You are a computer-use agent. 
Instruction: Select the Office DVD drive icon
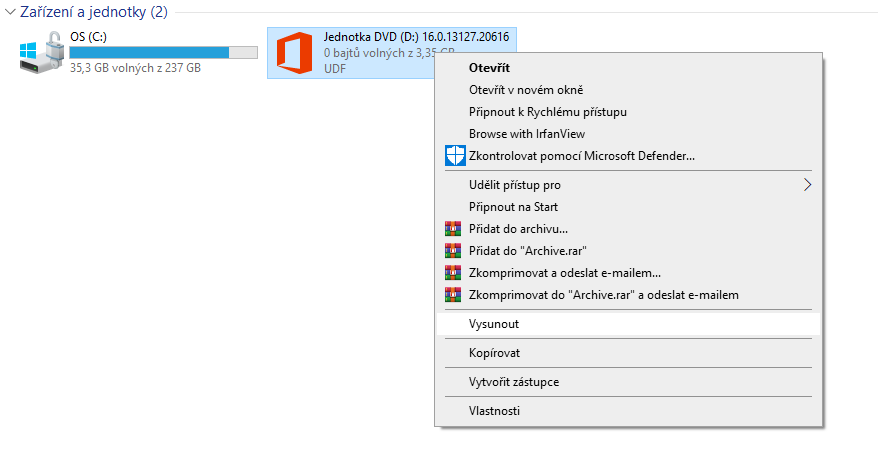pyautogui.click(x=295, y=53)
